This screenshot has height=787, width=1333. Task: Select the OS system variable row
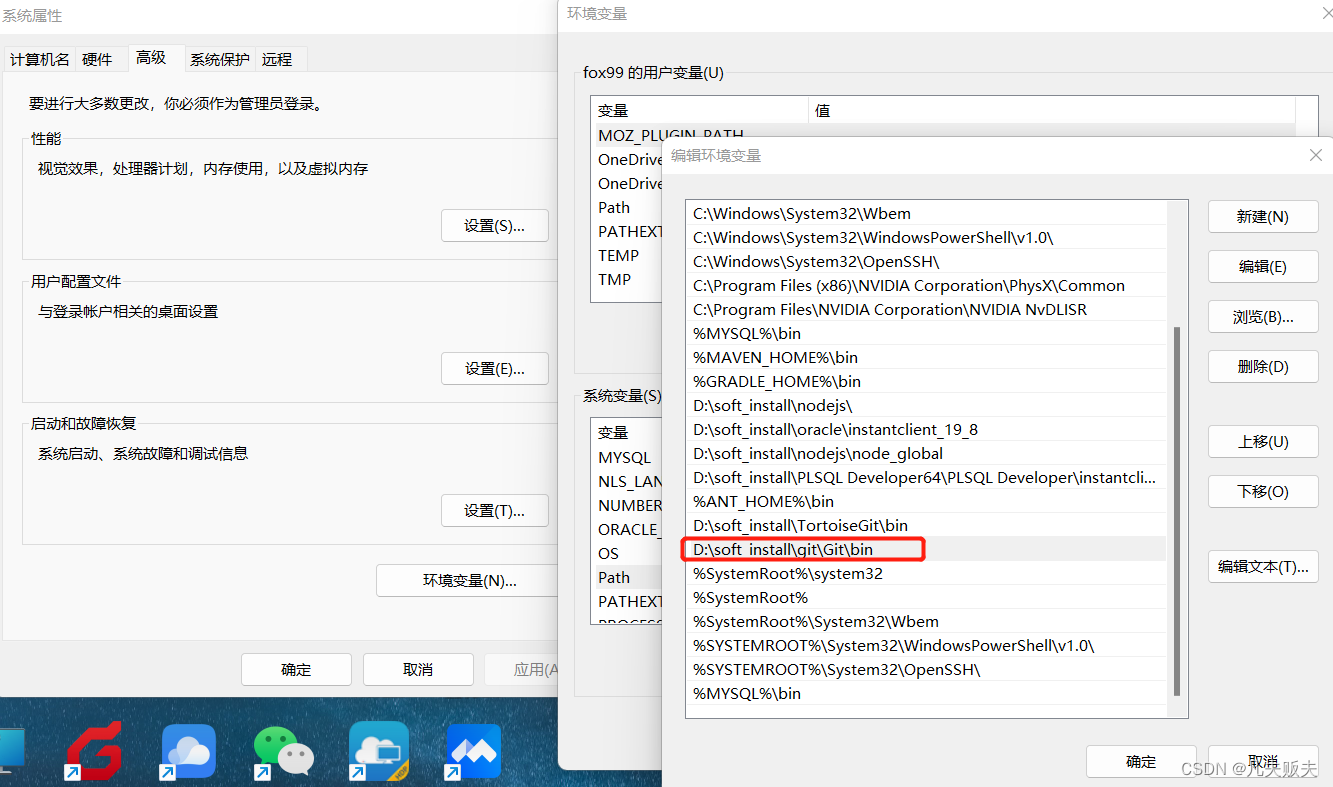pyautogui.click(x=627, y=553)
